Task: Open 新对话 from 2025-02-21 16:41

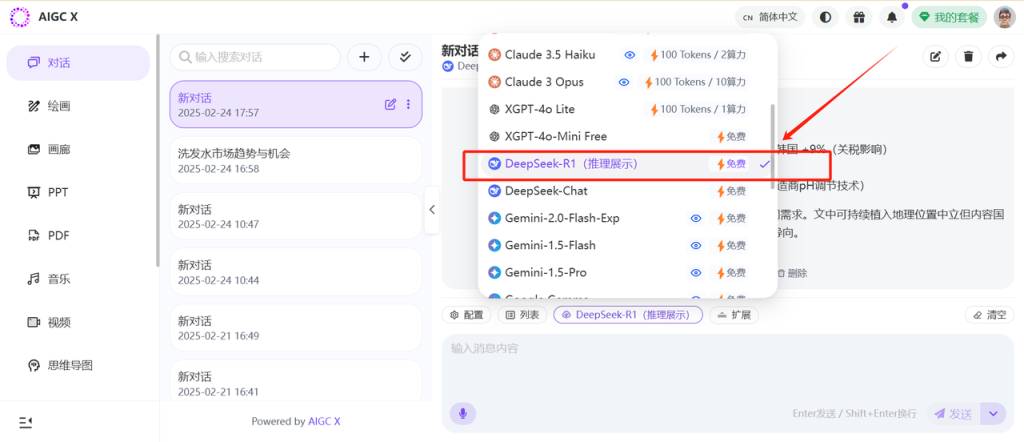Action: click(296, 381)
